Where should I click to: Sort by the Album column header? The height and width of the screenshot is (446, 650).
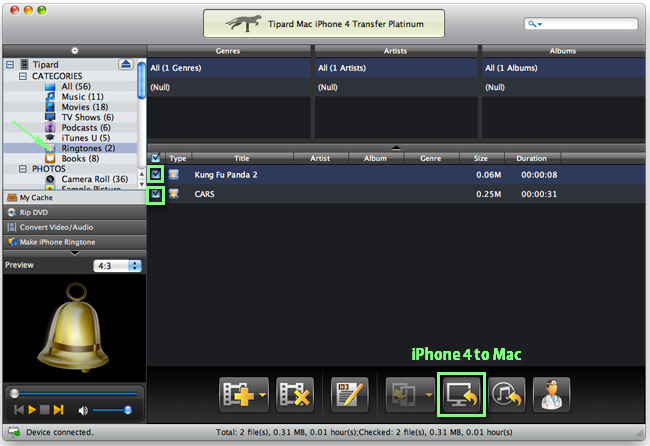click(x=376, y=158)
